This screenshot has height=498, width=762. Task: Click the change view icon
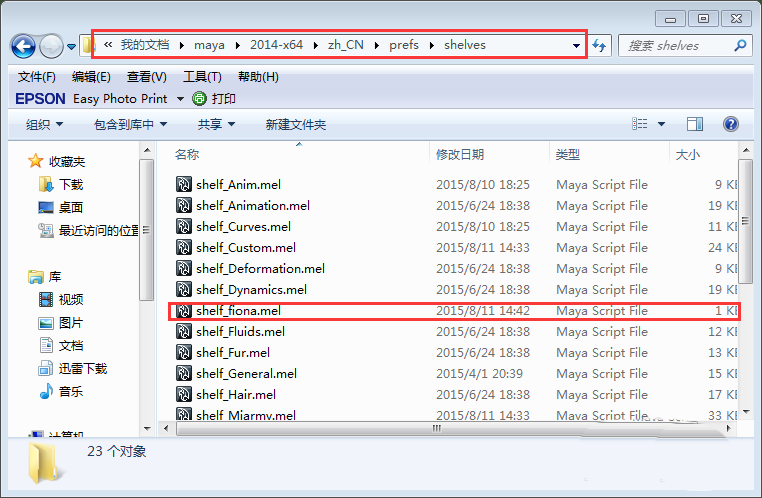tap(640, 124)
